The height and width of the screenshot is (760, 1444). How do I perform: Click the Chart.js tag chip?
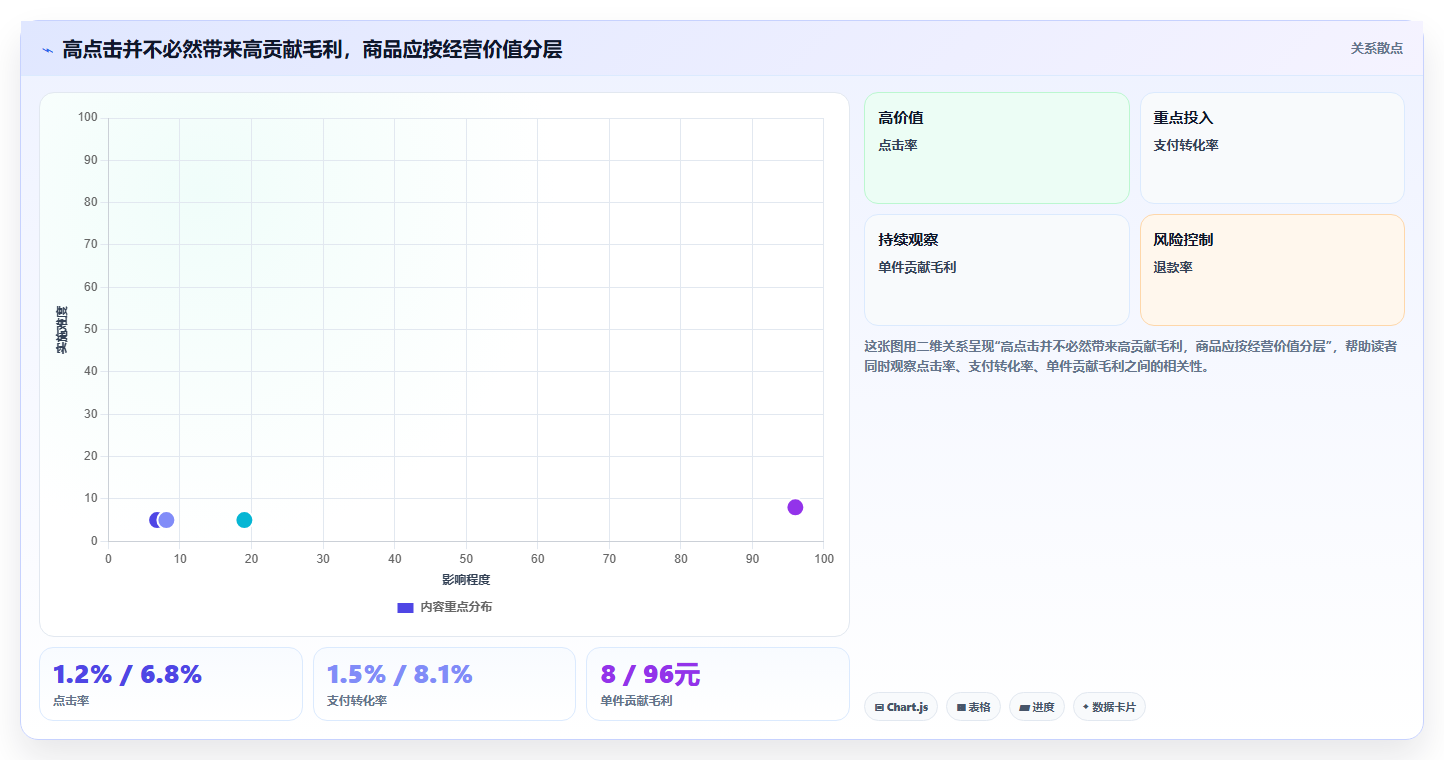click(901, 707)
